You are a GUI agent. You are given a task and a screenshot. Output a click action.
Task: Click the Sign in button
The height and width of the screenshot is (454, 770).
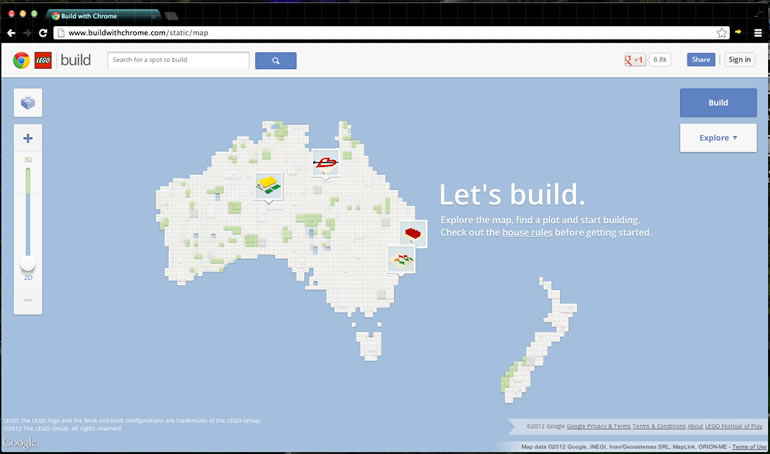coord(740,60)
